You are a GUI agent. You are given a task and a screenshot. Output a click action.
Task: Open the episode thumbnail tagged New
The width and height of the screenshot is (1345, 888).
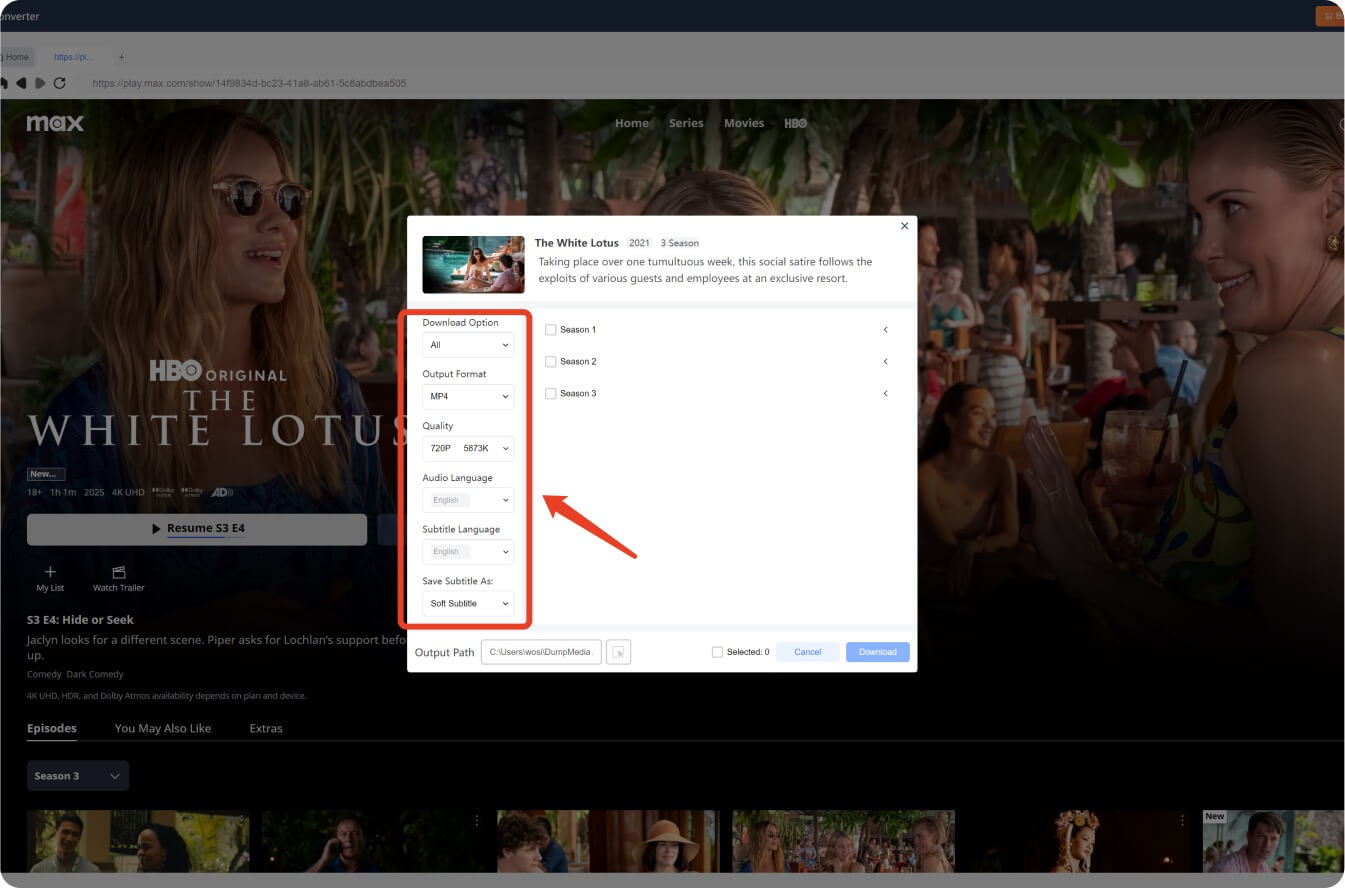1273,841
